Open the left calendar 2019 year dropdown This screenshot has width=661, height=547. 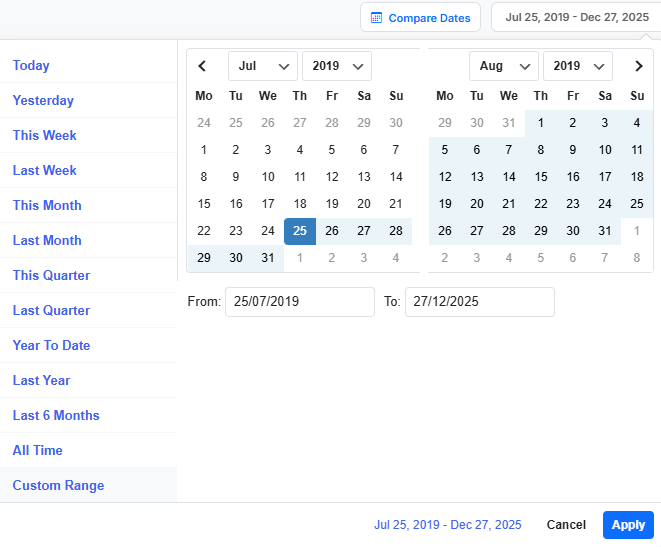[x=336, y=67]
